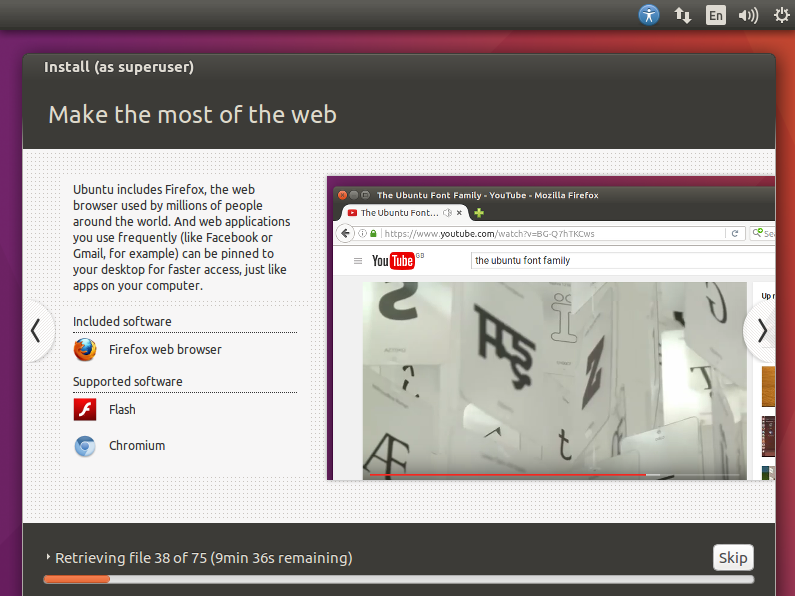This screenshot has height=596, width=795.
Task: Click the installation progress bar
Action: pos(399,579)
